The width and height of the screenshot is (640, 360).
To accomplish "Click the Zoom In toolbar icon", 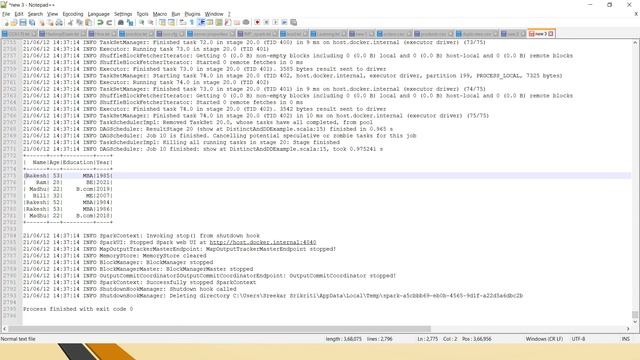I will [142, 22].
